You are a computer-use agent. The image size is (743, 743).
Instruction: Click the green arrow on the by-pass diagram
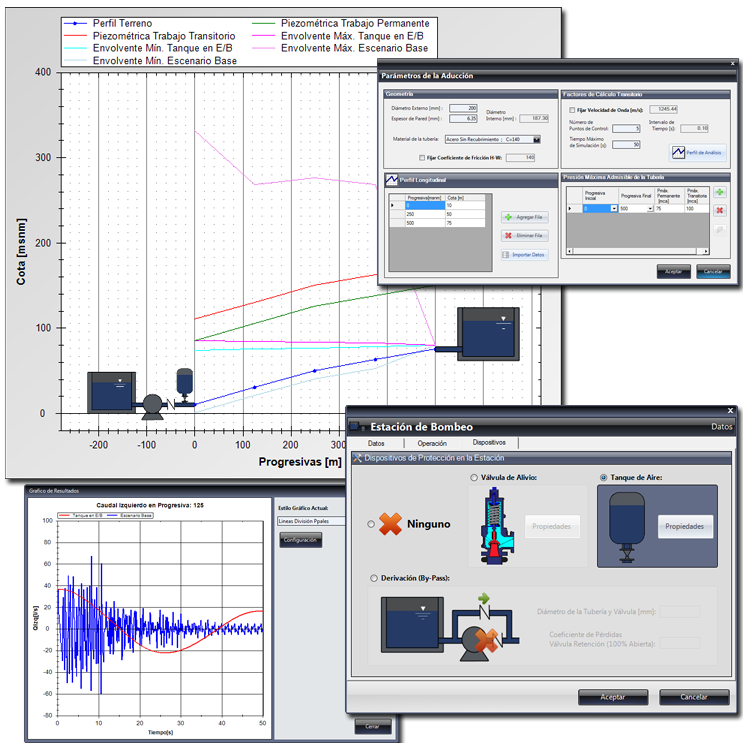[x=484, y=598]
